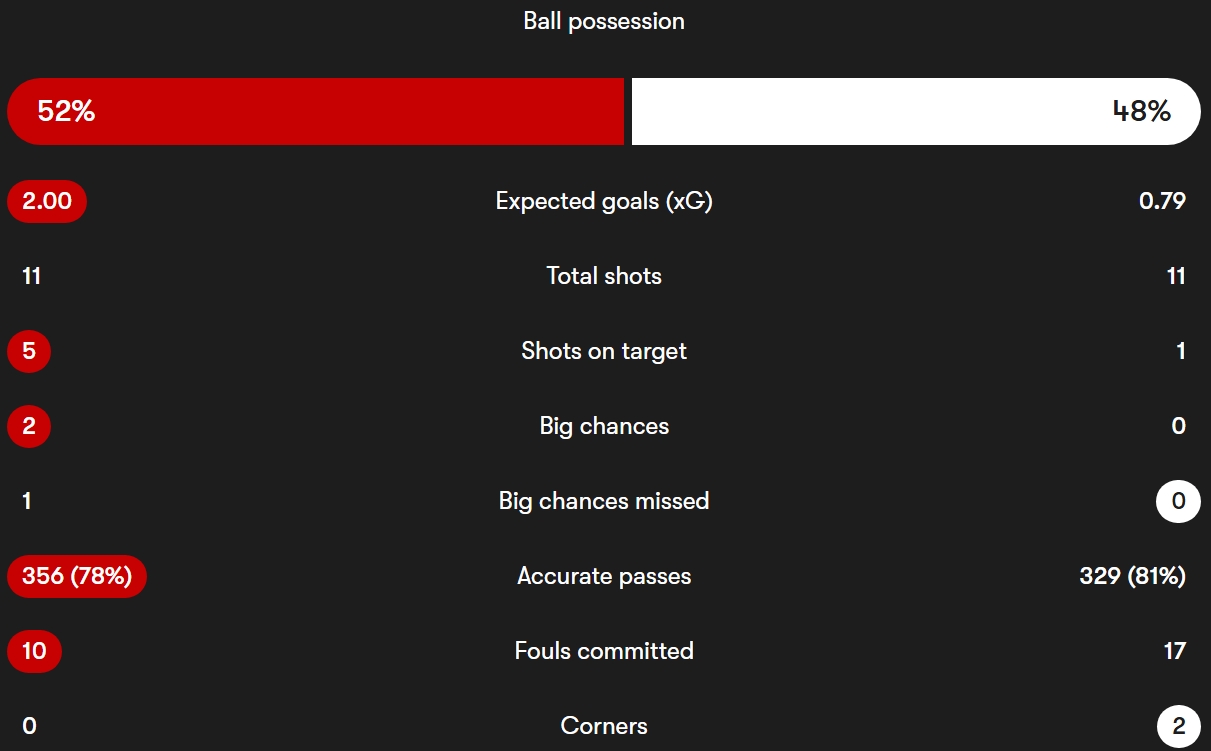Image resolution: width=1211 pixels, height=751 pixels.
Task: Click the red 10 fouls badge
Action: [x=34, y=651]
